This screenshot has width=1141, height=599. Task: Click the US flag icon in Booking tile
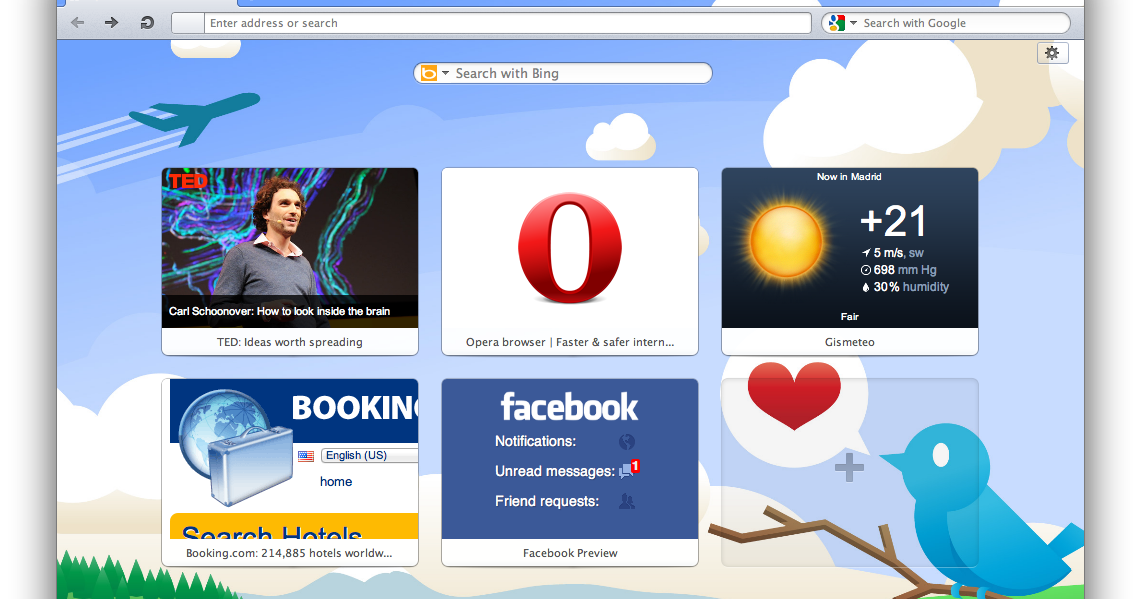[306, 456]
